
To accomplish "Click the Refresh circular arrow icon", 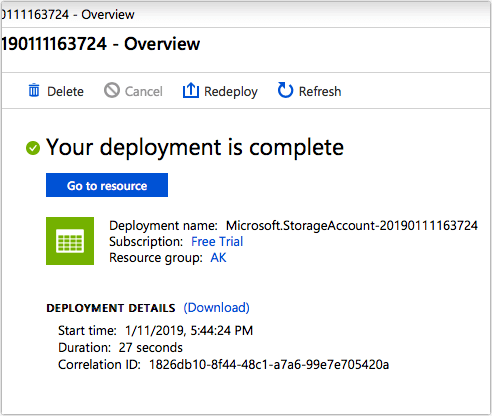I will pyautogui.click(x=285, y=90).
